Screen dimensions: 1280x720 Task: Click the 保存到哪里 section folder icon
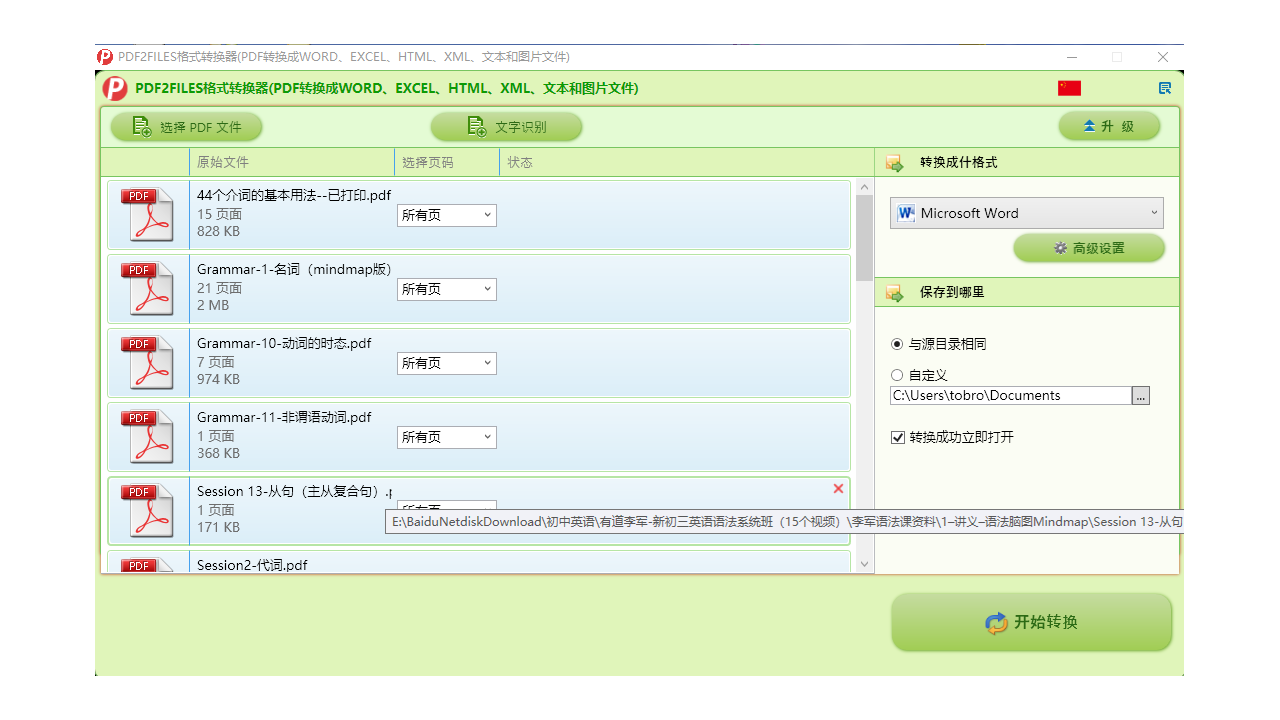tap(894, 293)
